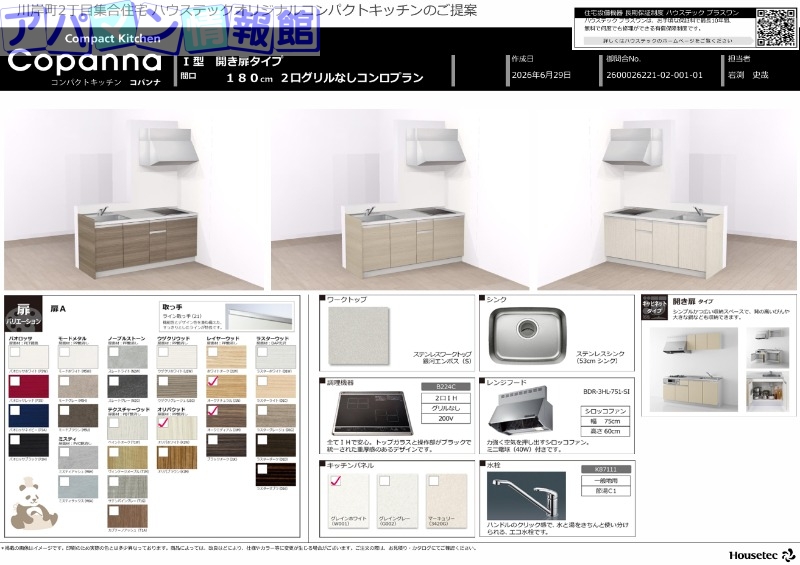Click the シンク section heading
The width and height of the screenshot is (800, 565).
[x=496, y=300]
